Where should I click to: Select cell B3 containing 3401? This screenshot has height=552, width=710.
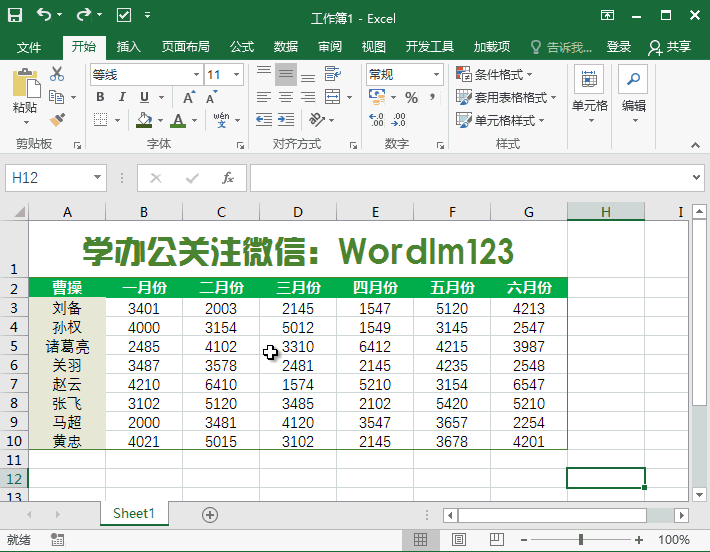tap(144, 309)
